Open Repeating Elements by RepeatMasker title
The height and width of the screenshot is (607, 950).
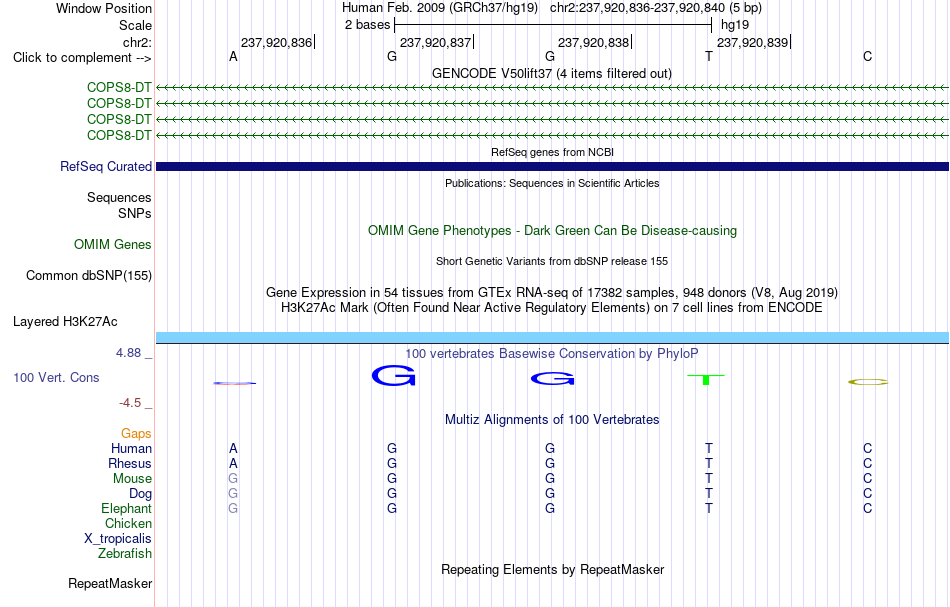tap(552, 569)
